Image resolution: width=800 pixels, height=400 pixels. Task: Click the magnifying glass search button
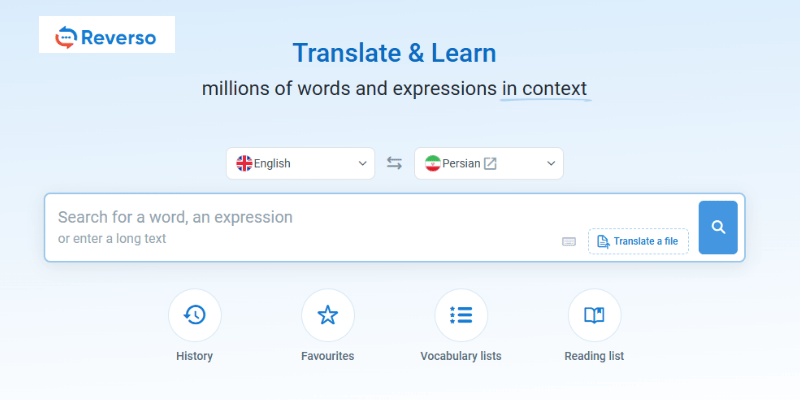[x=718, y=227]
